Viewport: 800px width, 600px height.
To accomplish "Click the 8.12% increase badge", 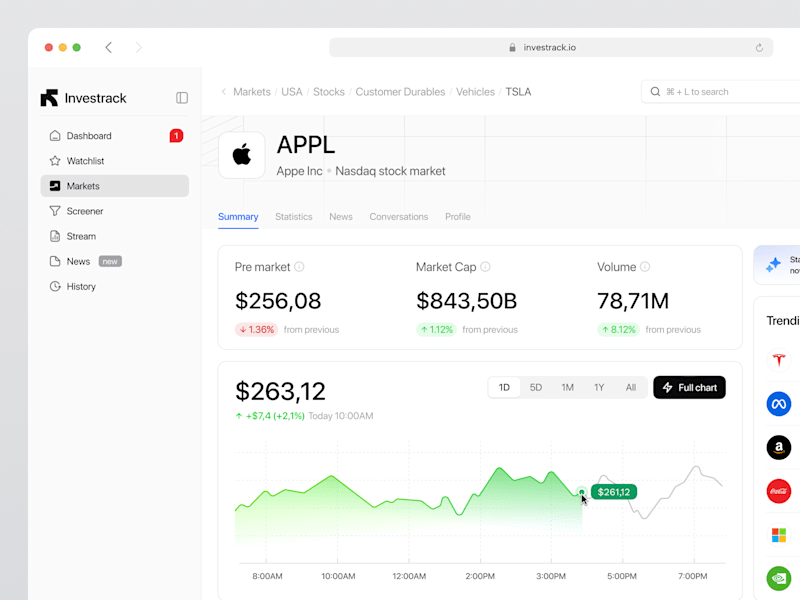I will 618,330.
